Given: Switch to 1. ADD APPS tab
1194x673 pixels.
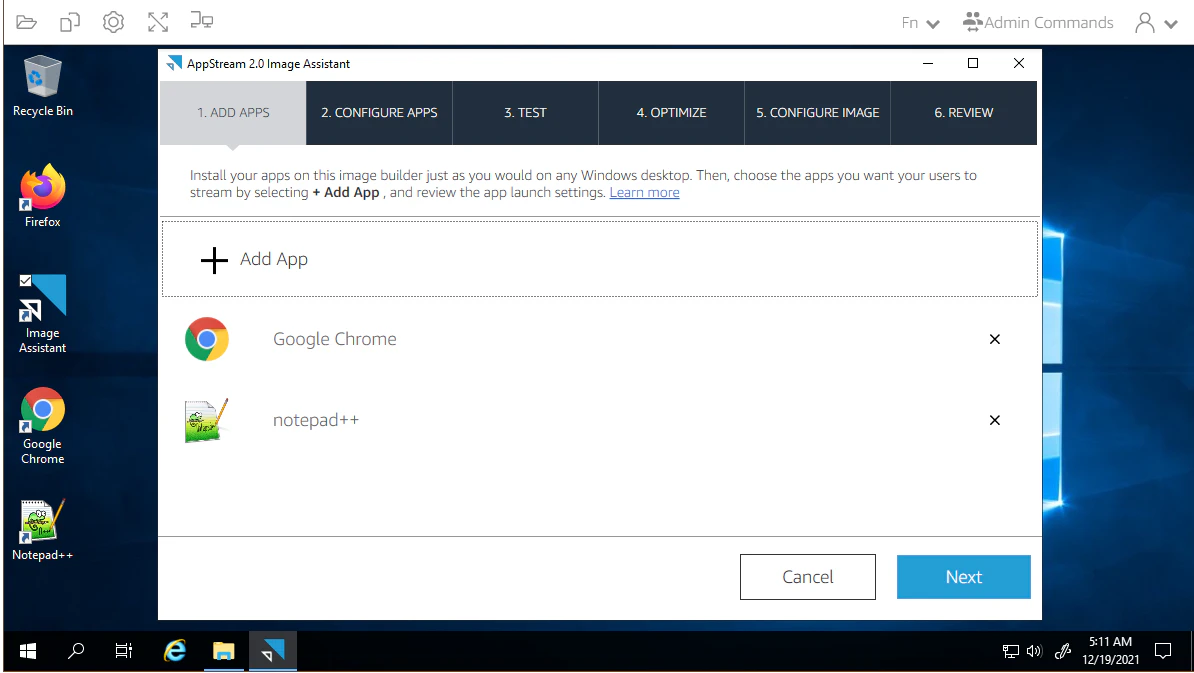Looking at the screenshot, I should click(x=233, y=113).
